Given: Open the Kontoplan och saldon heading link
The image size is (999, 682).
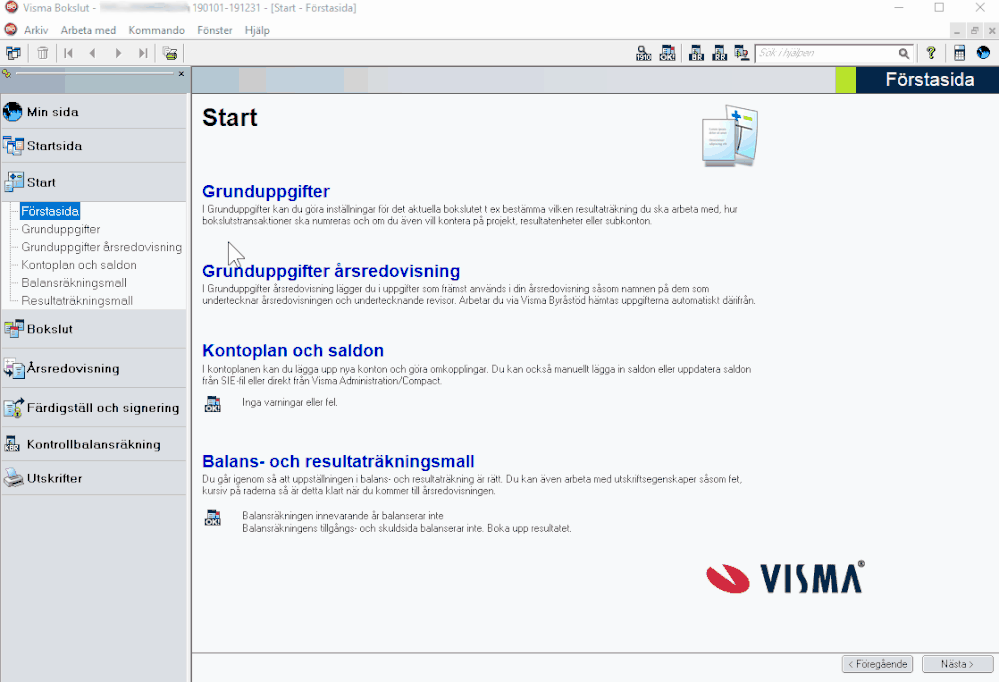Looking at the screenshot, I should click(x=293, y=351).
